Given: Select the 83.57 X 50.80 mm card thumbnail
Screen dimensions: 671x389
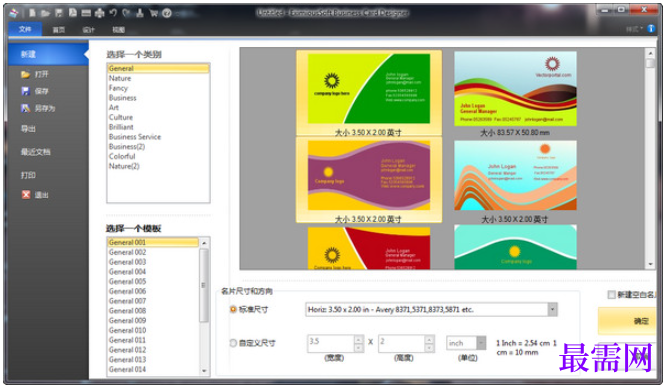Looking at the screenshot, I should [515, 89].
